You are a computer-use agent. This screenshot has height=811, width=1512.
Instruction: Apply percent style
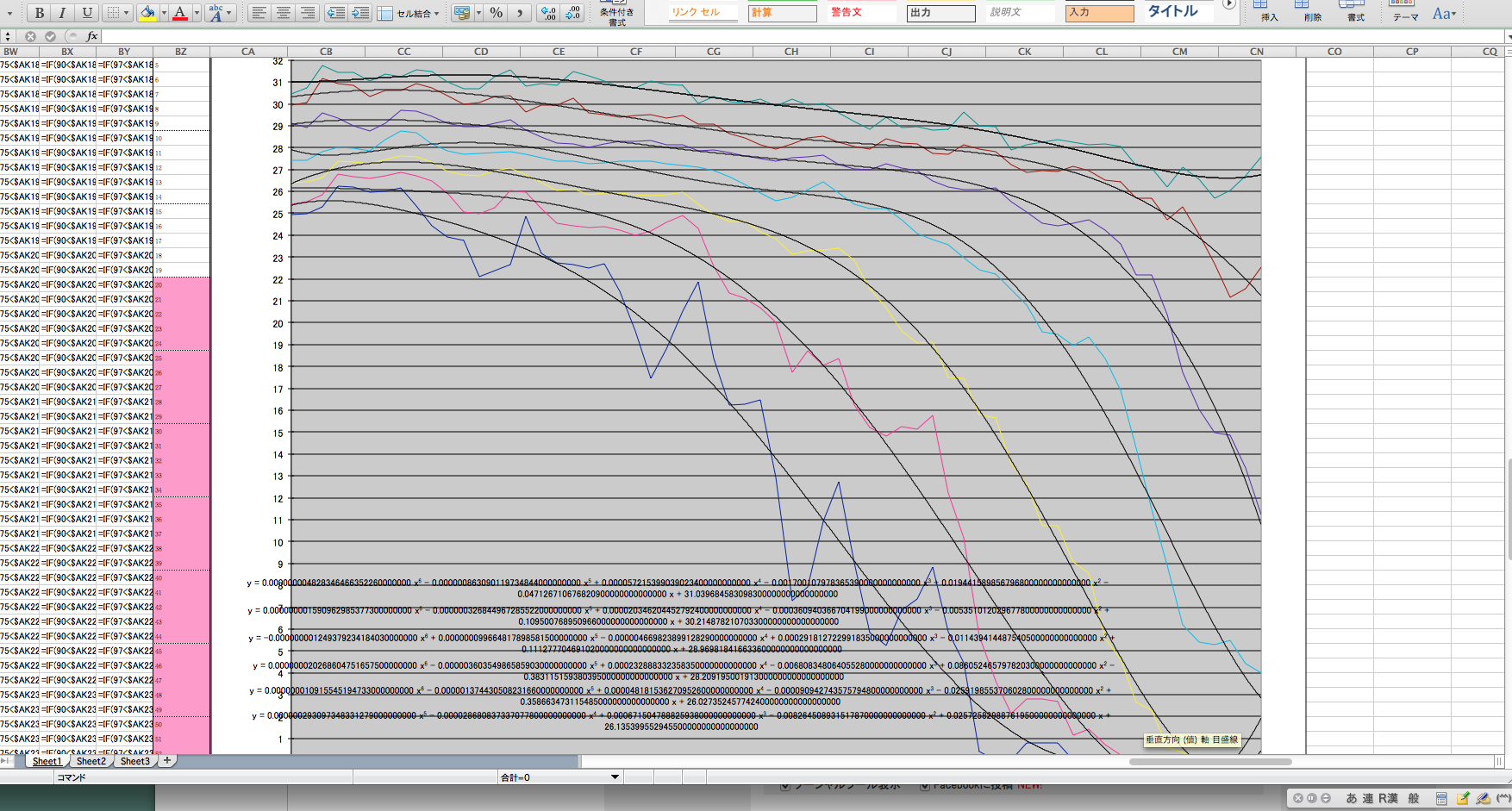pos(496,13)
